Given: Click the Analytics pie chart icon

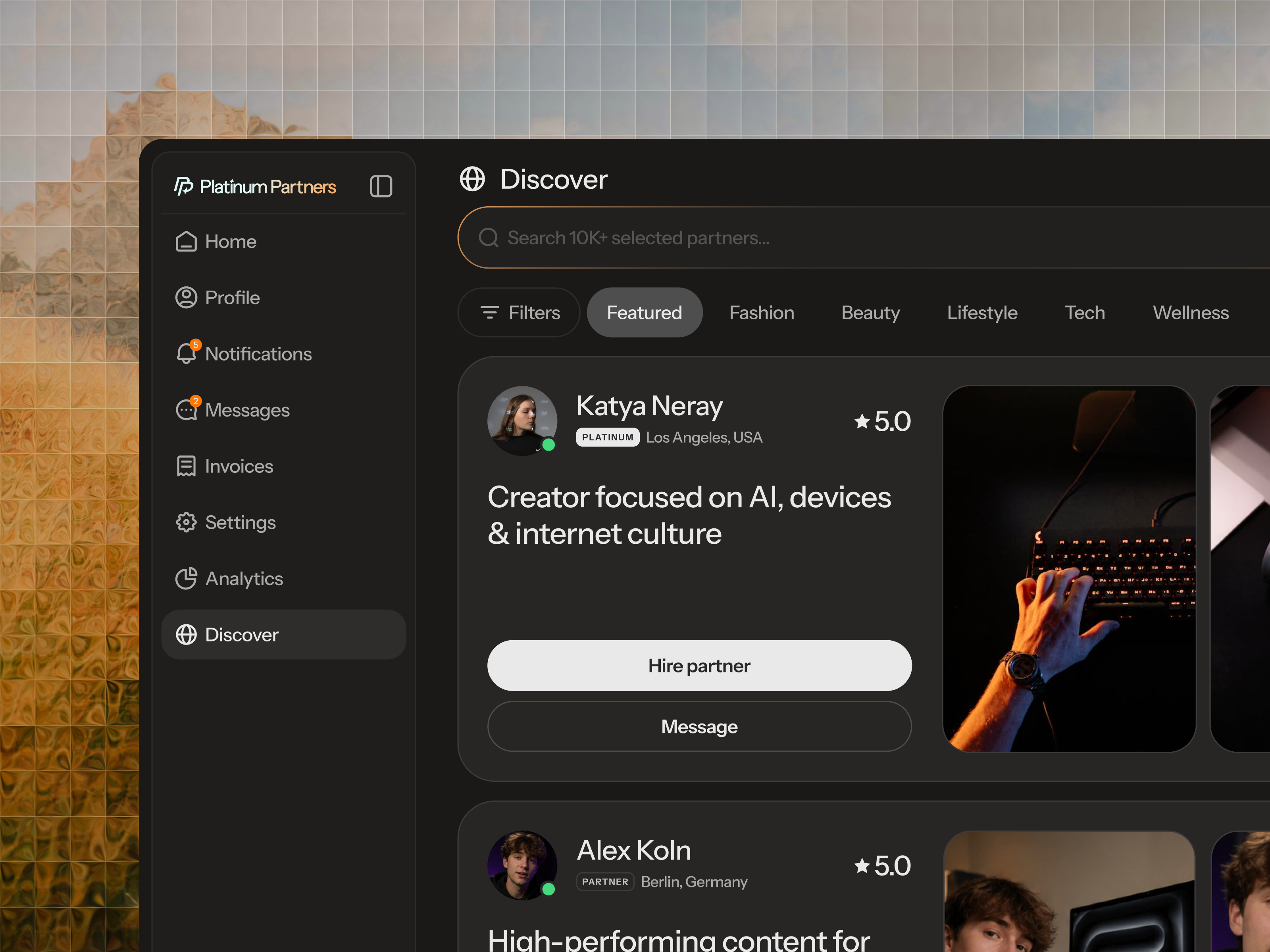Looking at the screenshot, I should tap(186, 578).
